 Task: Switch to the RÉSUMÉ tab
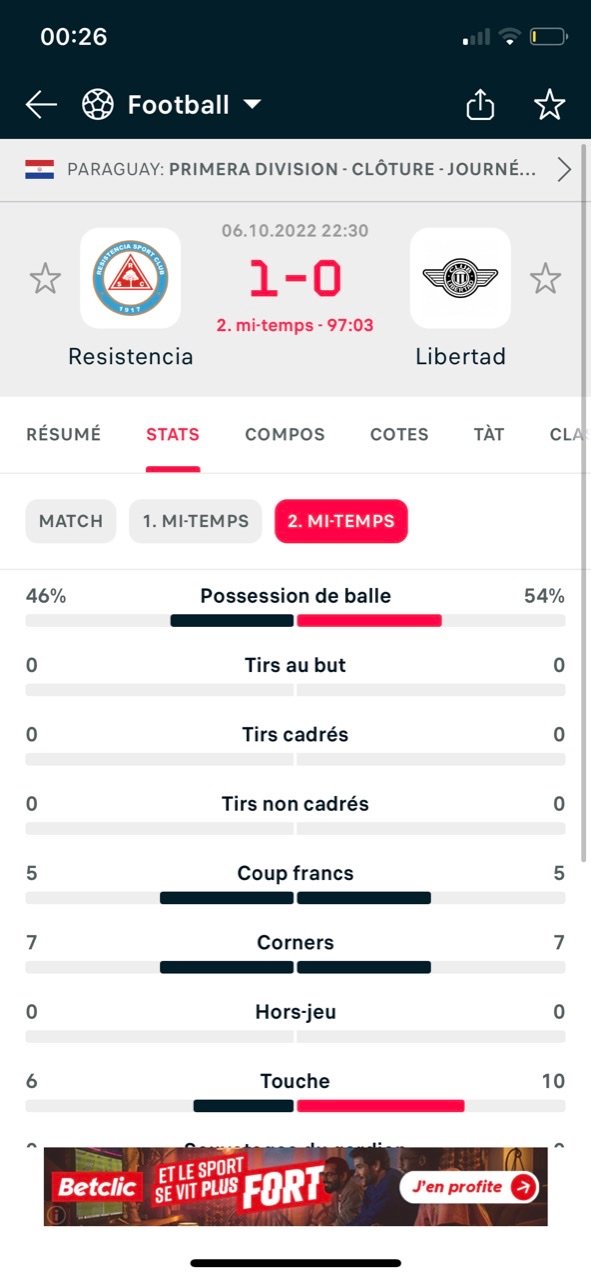coord(63,434)
